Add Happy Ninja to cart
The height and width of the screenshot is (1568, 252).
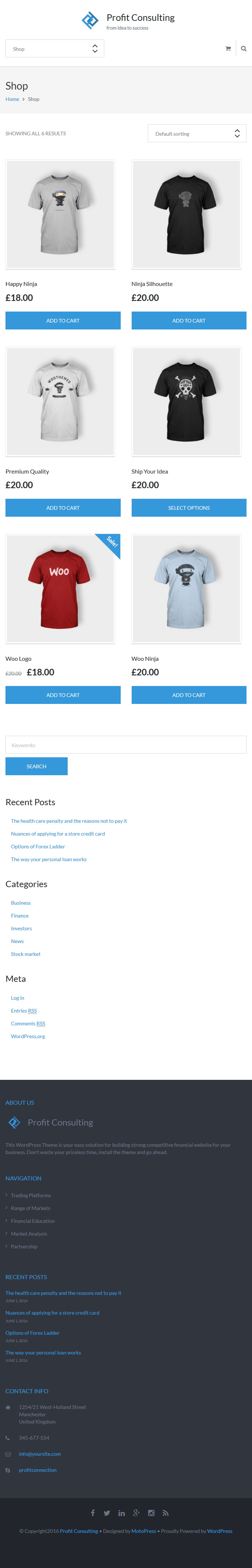click(63, 321)
